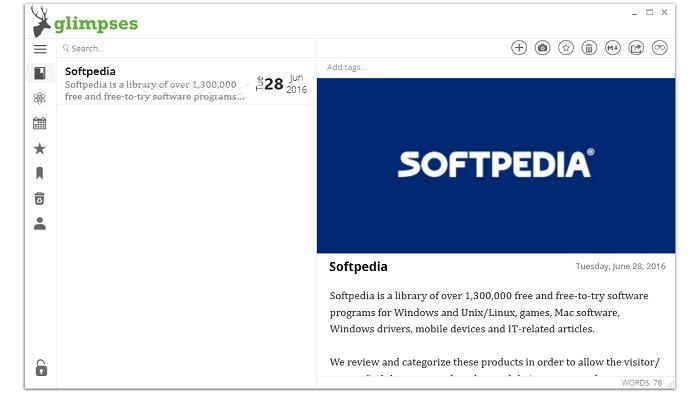This screenshot has width=700, height=393.
Task: Toggle reading mode glasses icon
Action: click(x=659, y=48)
